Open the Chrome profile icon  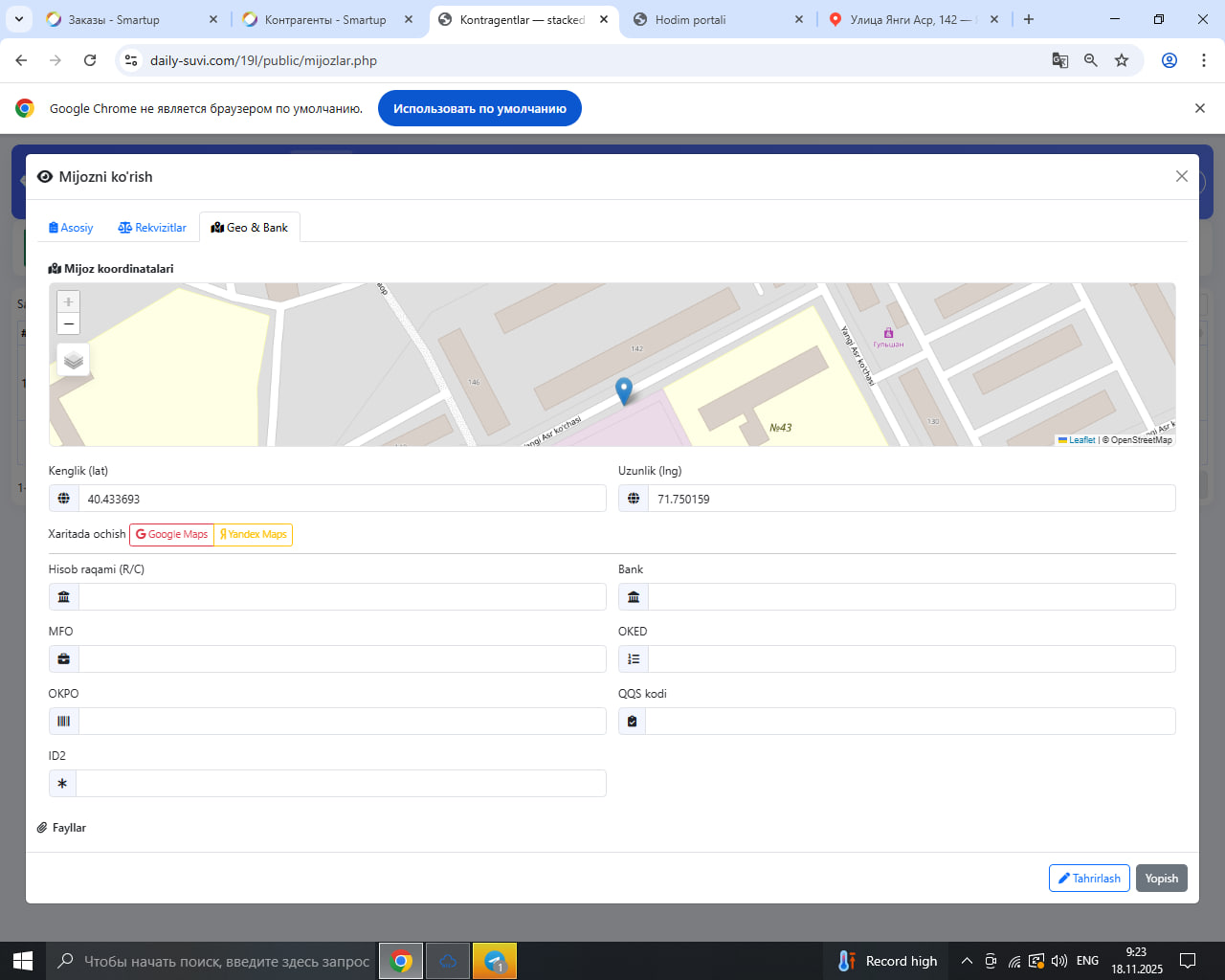coord(1169,60)
